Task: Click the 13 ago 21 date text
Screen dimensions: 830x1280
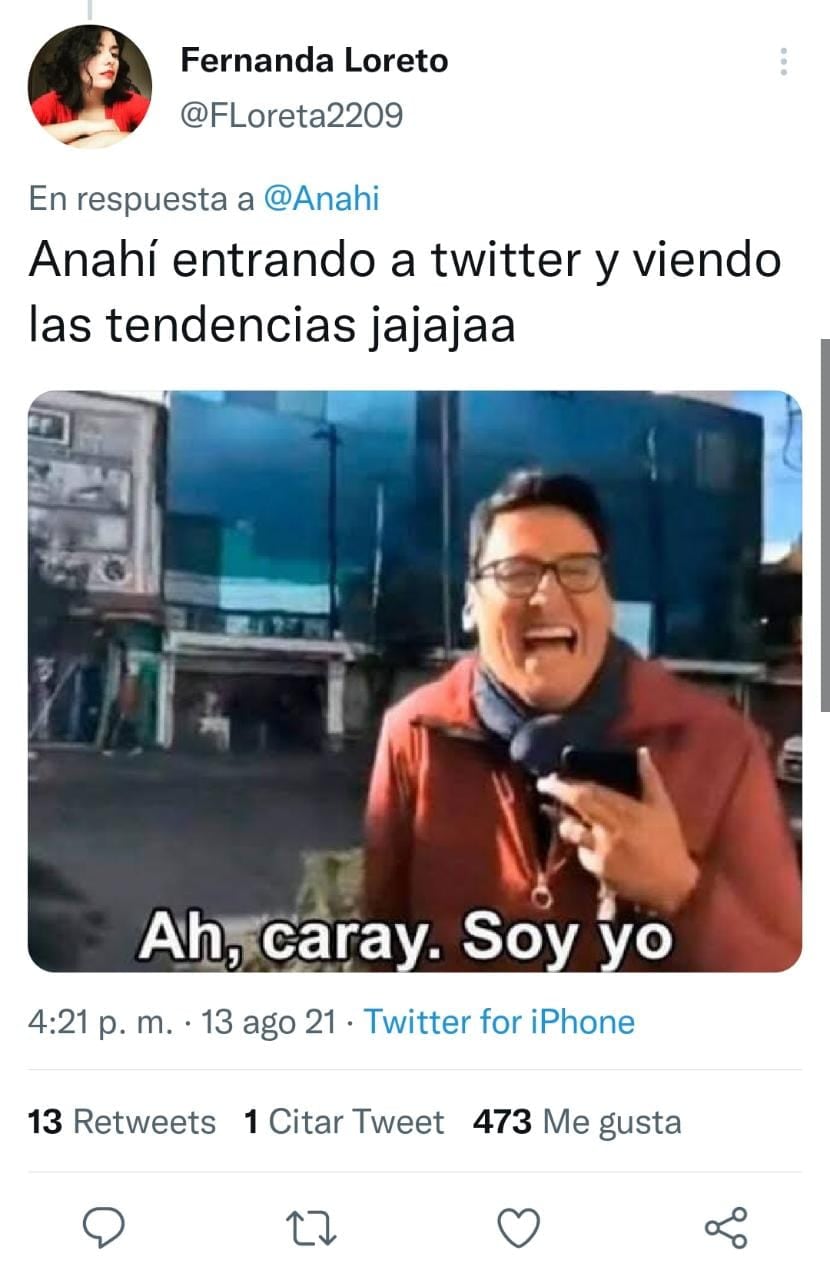Action: coord(269,1022)
